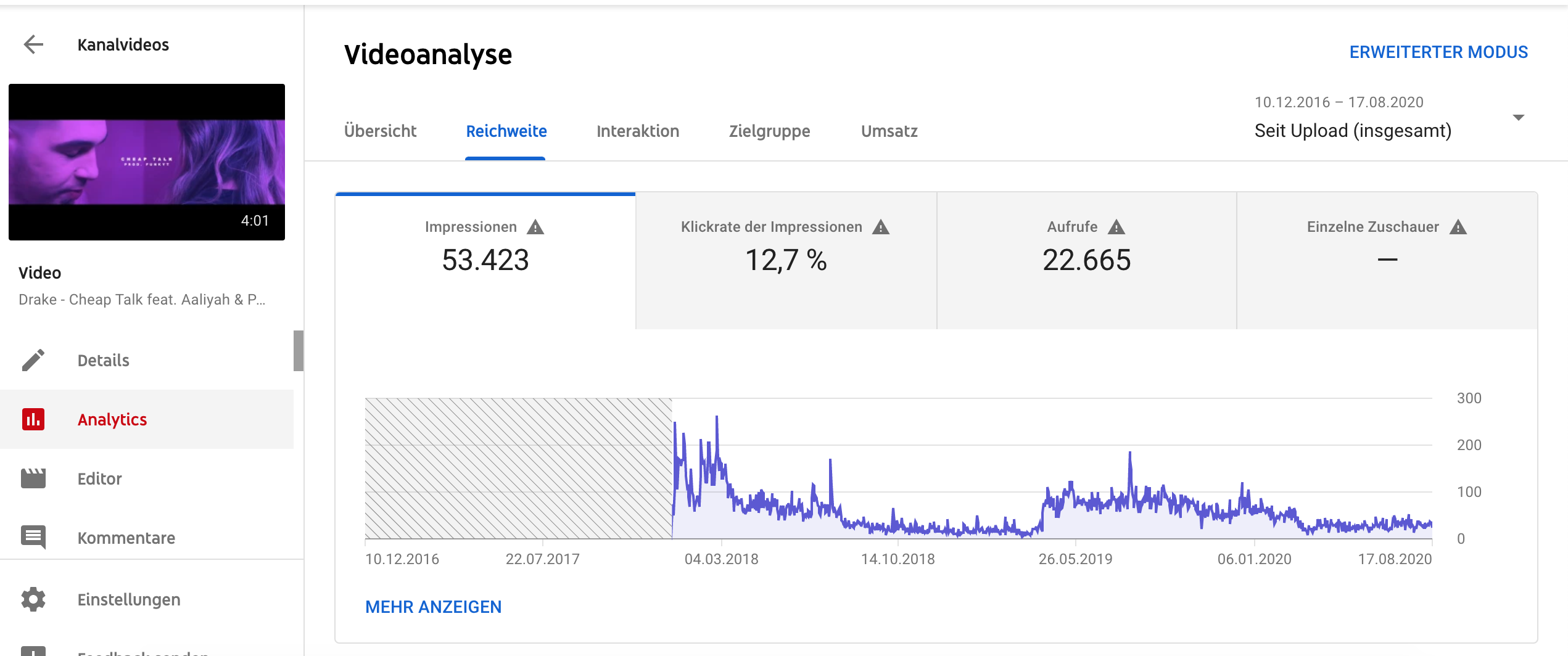Click the warning triangle beside Impressionen
The image size is (1568, 656).
535,227
